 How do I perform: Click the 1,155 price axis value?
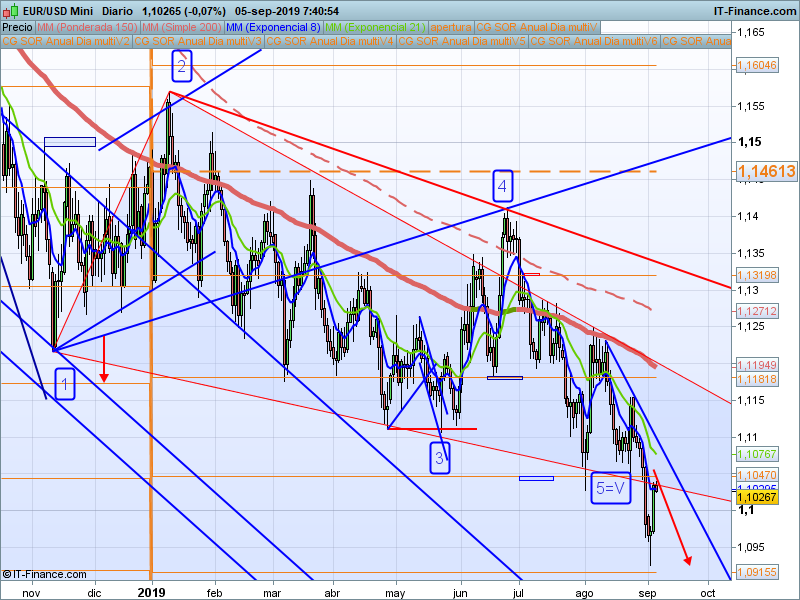(751, 106)
